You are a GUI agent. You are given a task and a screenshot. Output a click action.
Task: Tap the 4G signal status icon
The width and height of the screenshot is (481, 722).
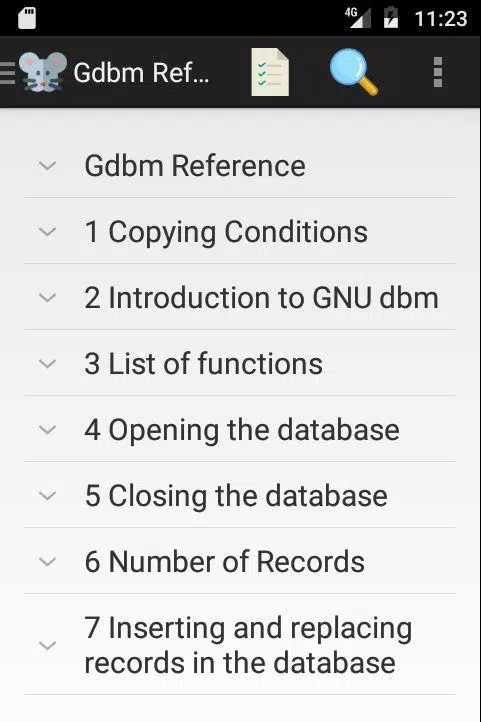pyautogui.click(x=358, y=17)
